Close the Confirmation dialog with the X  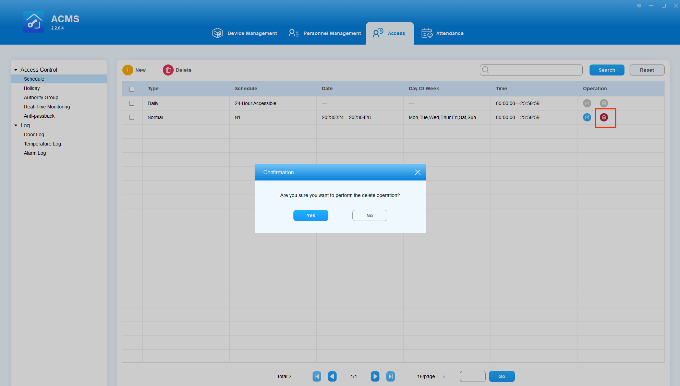pos(418,173)
